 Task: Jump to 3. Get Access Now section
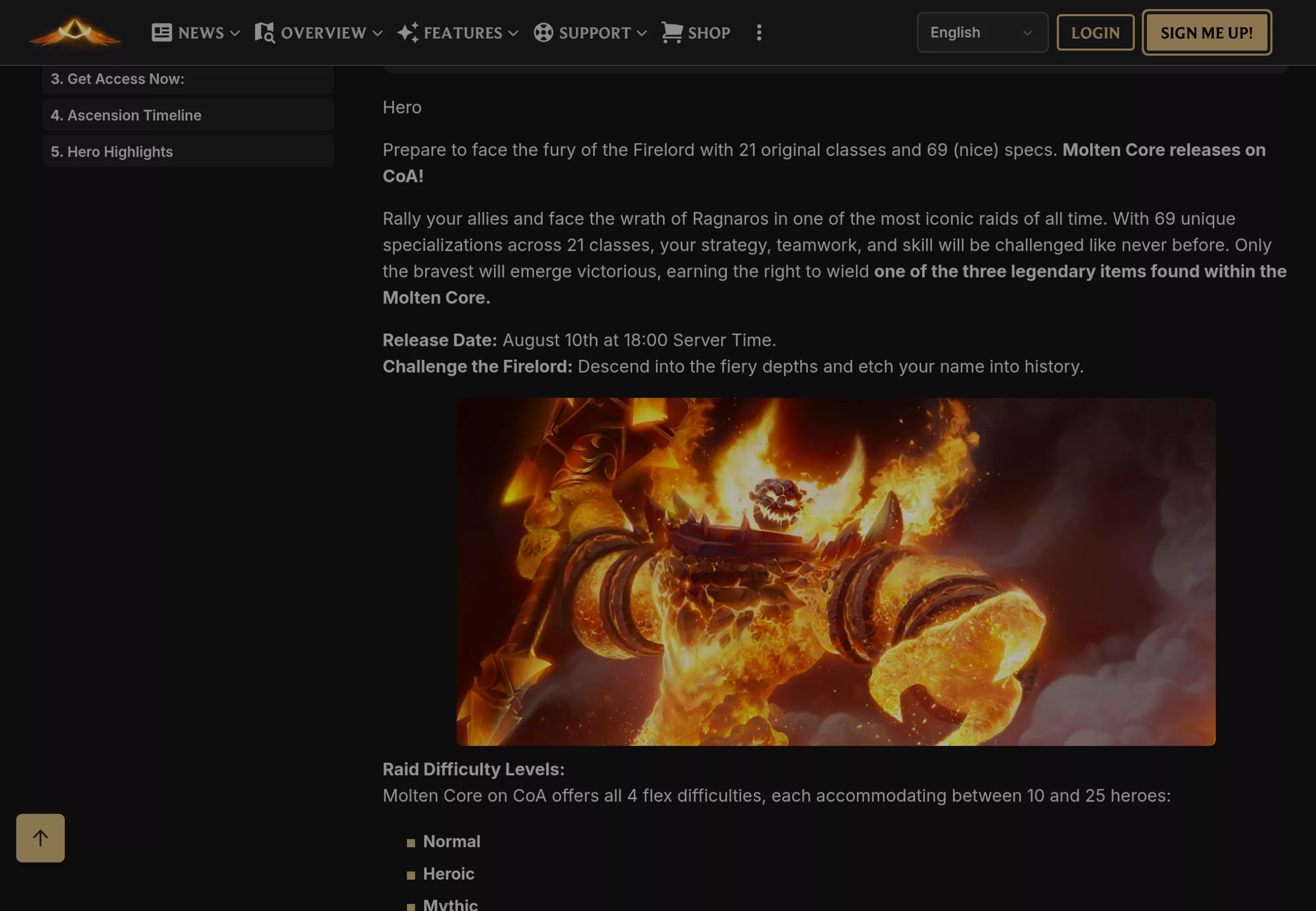pos(188,79)
